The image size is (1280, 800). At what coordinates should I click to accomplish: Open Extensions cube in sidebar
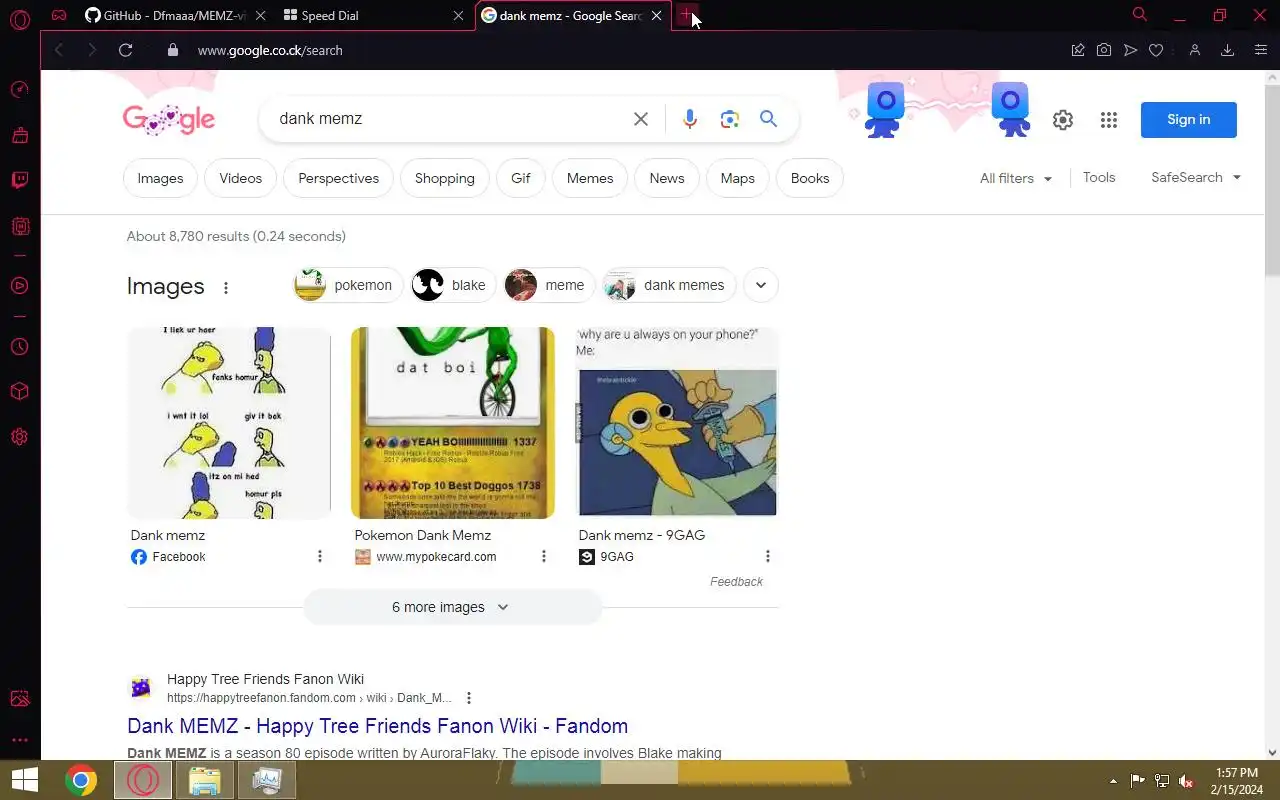pyautogui.click(x=19, y=391)
